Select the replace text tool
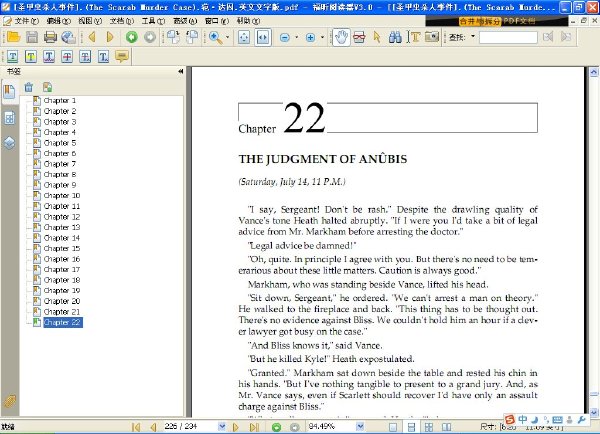This screenshot has height=434, width=600. click(85, 57)
